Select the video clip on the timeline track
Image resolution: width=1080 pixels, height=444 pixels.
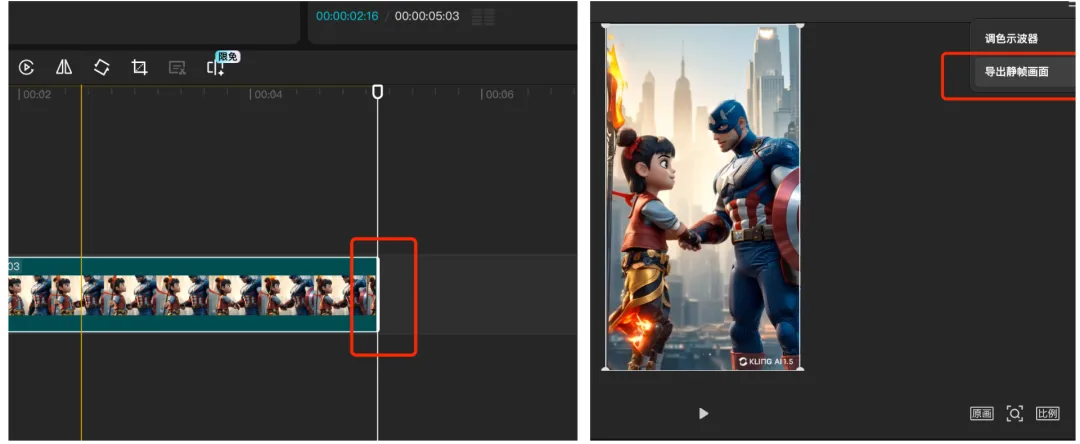point(190,296)
